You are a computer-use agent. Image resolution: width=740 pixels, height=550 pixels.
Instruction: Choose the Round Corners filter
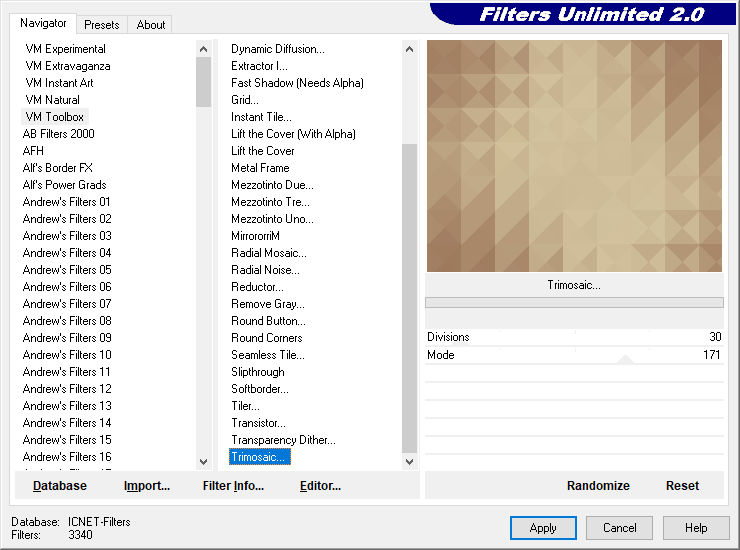click(267, 338)
